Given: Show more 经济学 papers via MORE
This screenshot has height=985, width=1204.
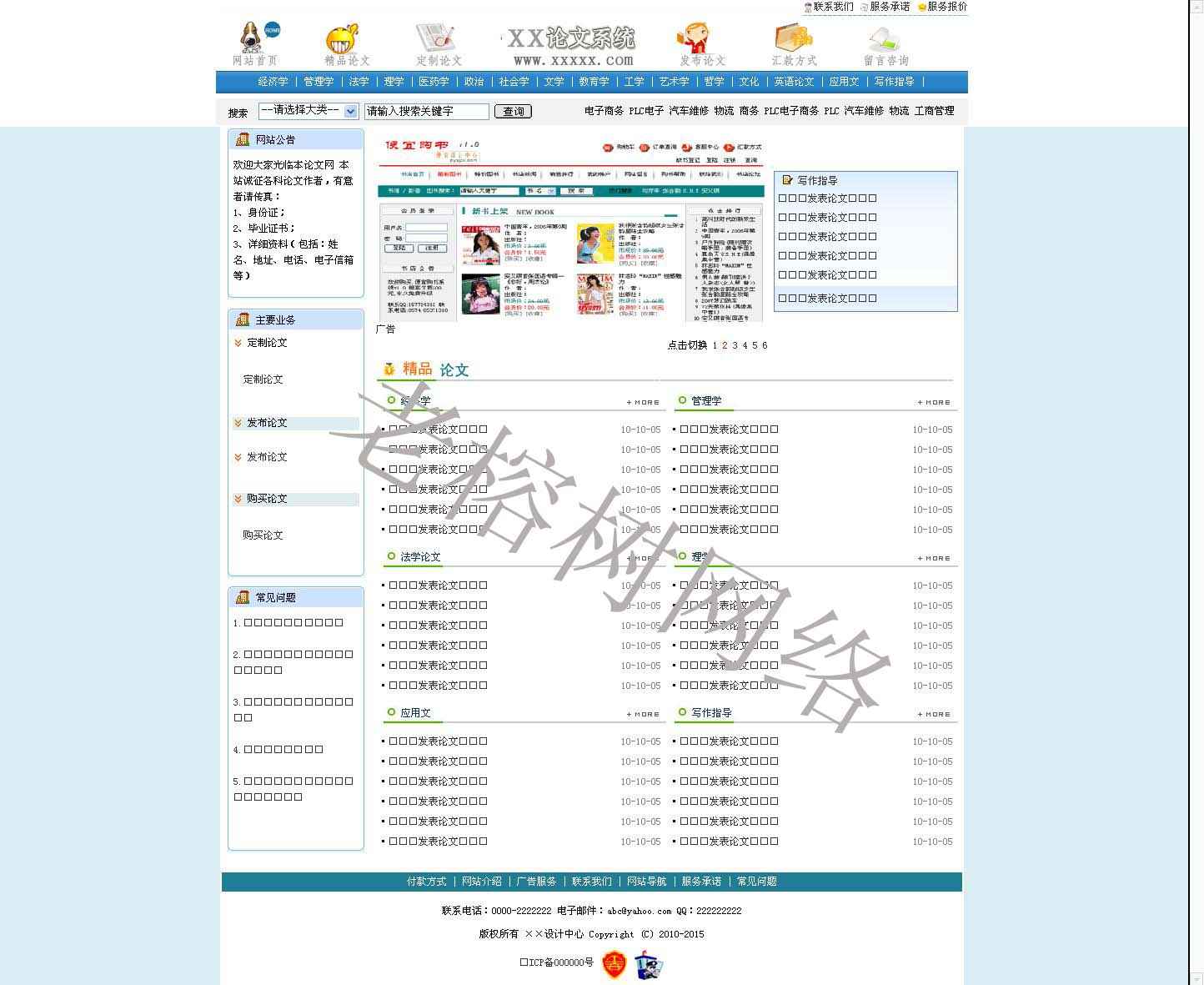Looking at the screenshot, I should 643,402.
